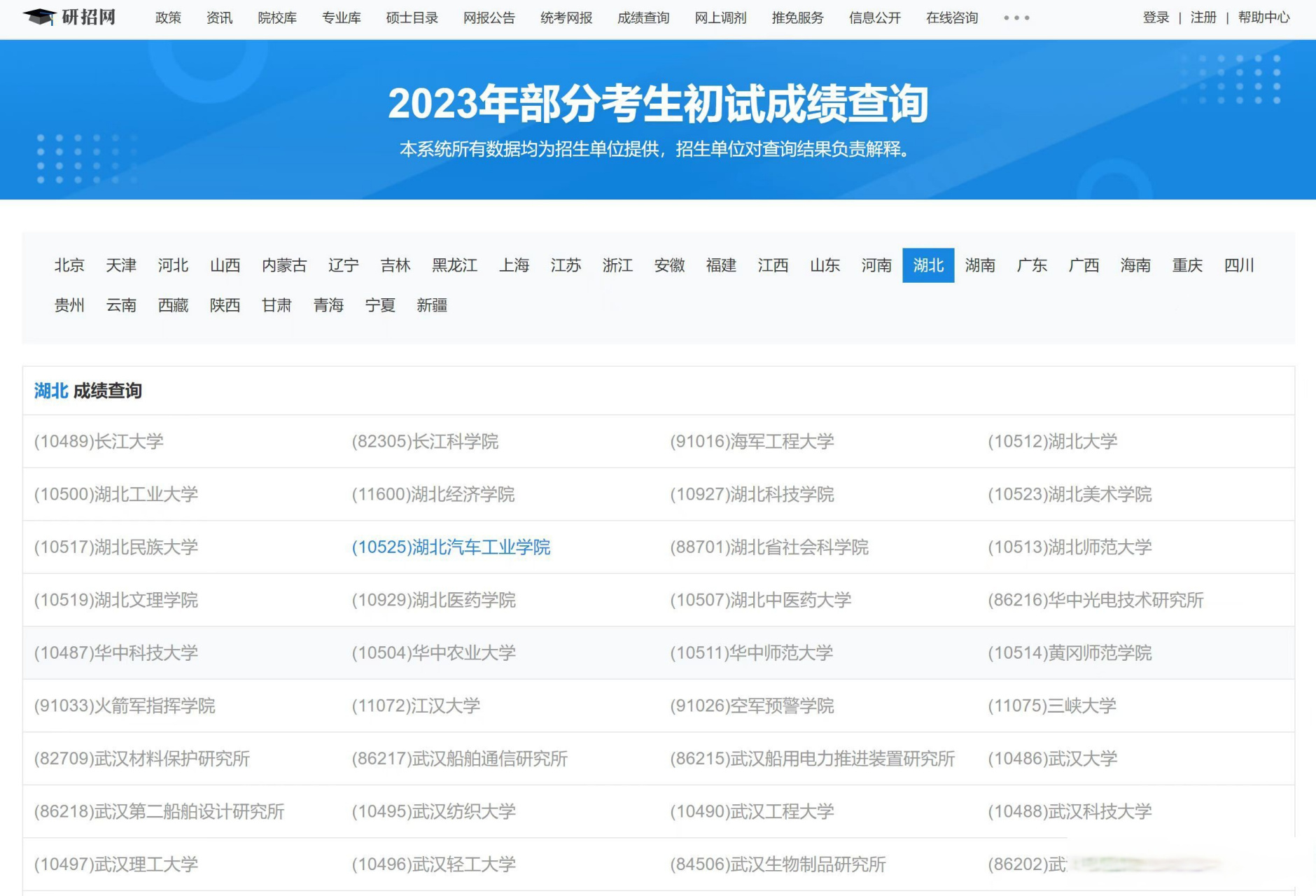The image size is (1316, 896).
Task: Click (10523)湖北美术学院 link
Action: 1070,494
